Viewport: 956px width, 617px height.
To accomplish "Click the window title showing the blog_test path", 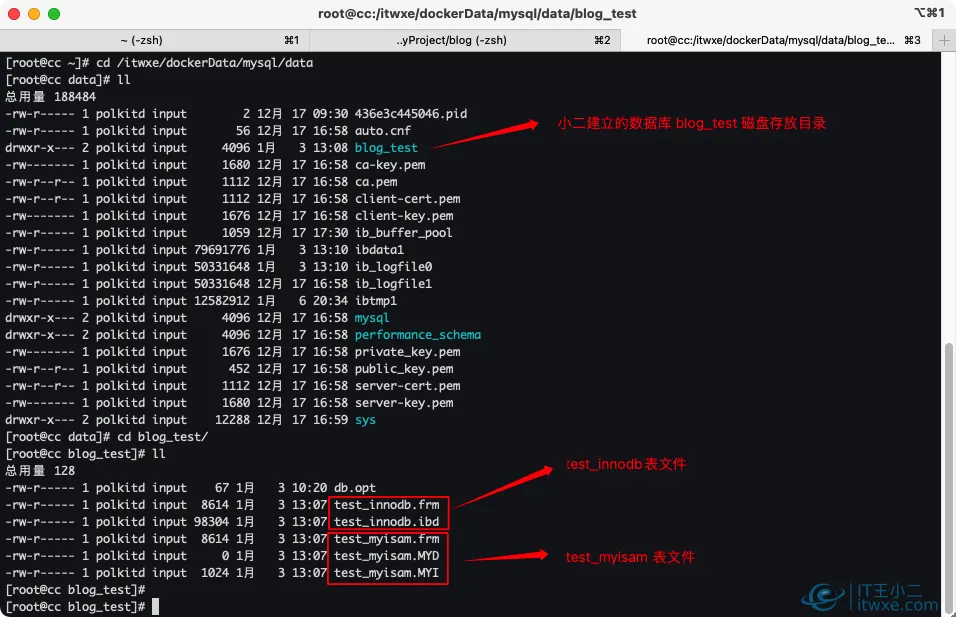I will (477, 14).
